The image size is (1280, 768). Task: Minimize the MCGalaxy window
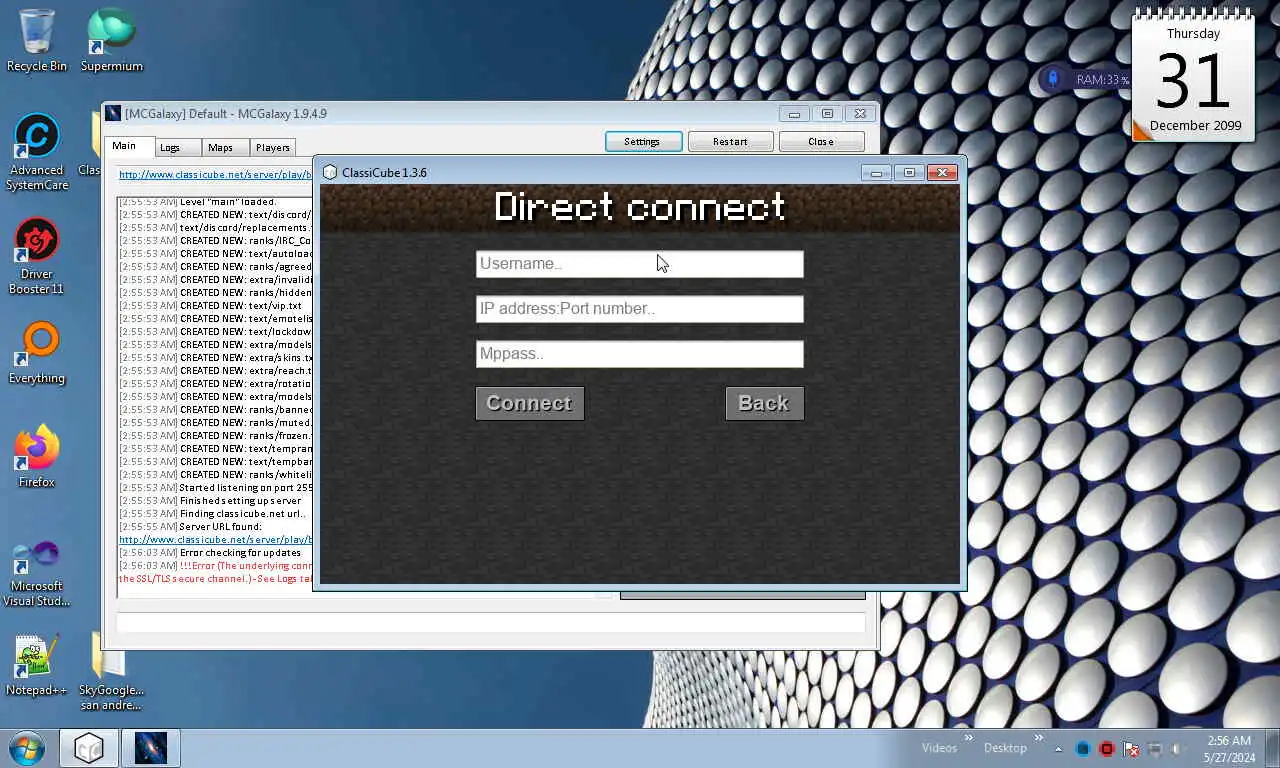click(x=794, y=114)
